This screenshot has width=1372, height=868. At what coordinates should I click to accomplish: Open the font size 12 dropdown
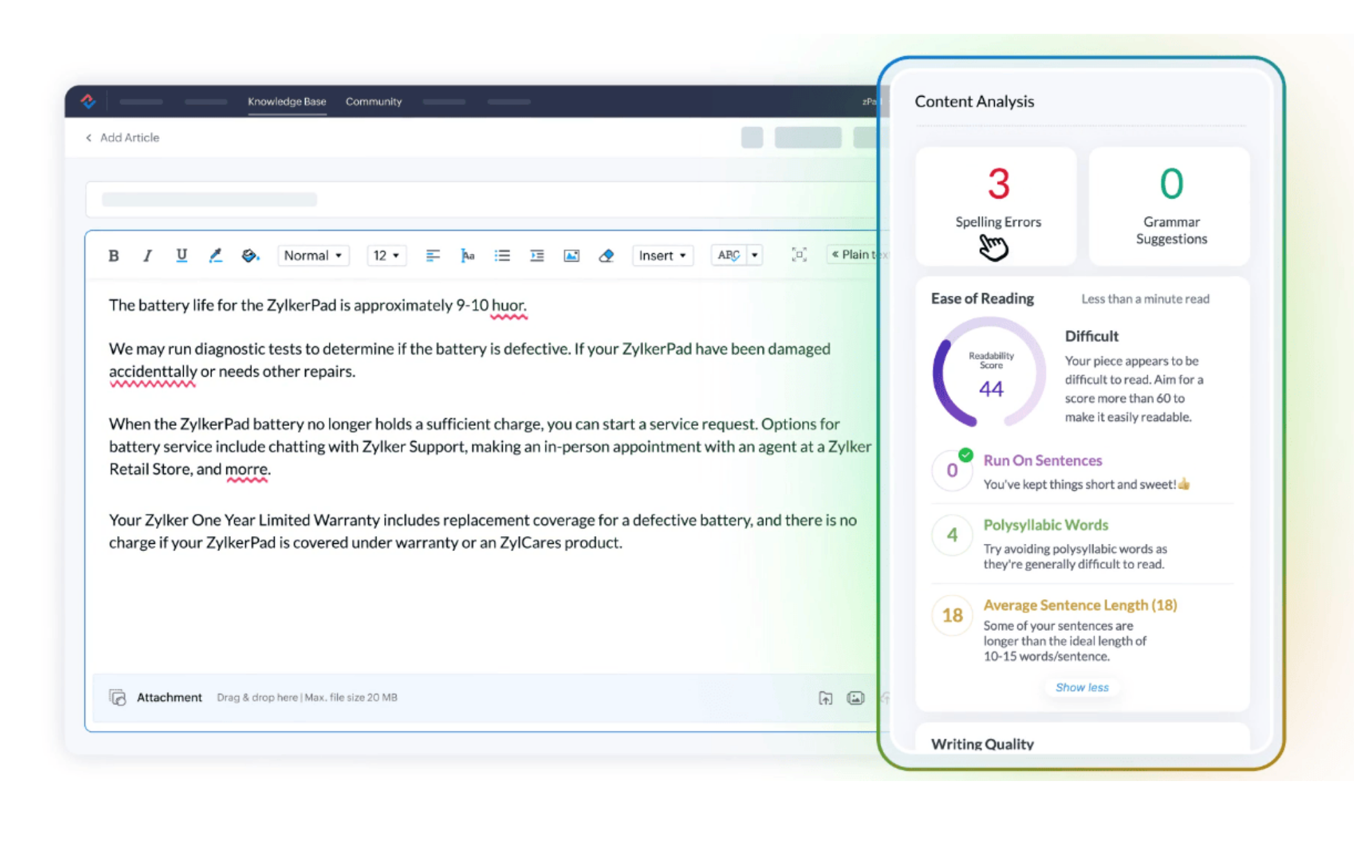[385, 255]
